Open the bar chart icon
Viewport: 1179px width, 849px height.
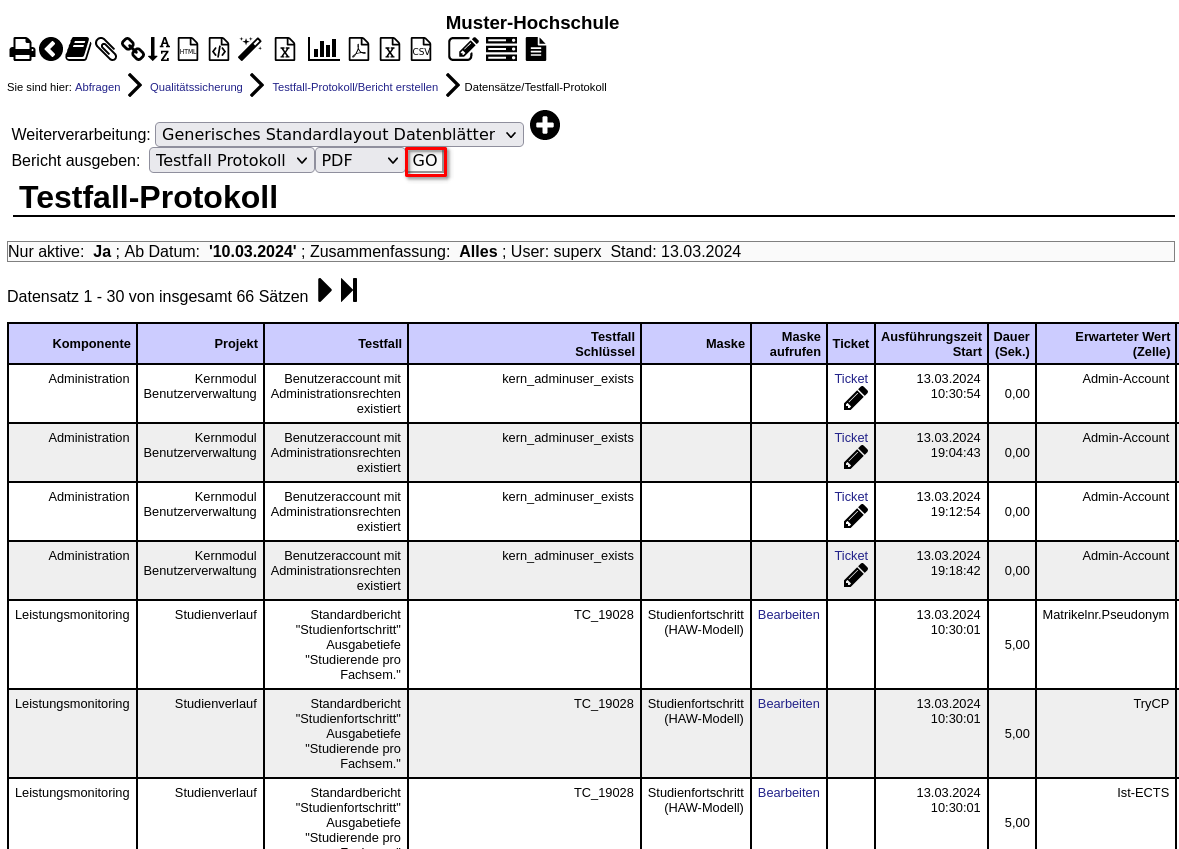tap(324, 49)
